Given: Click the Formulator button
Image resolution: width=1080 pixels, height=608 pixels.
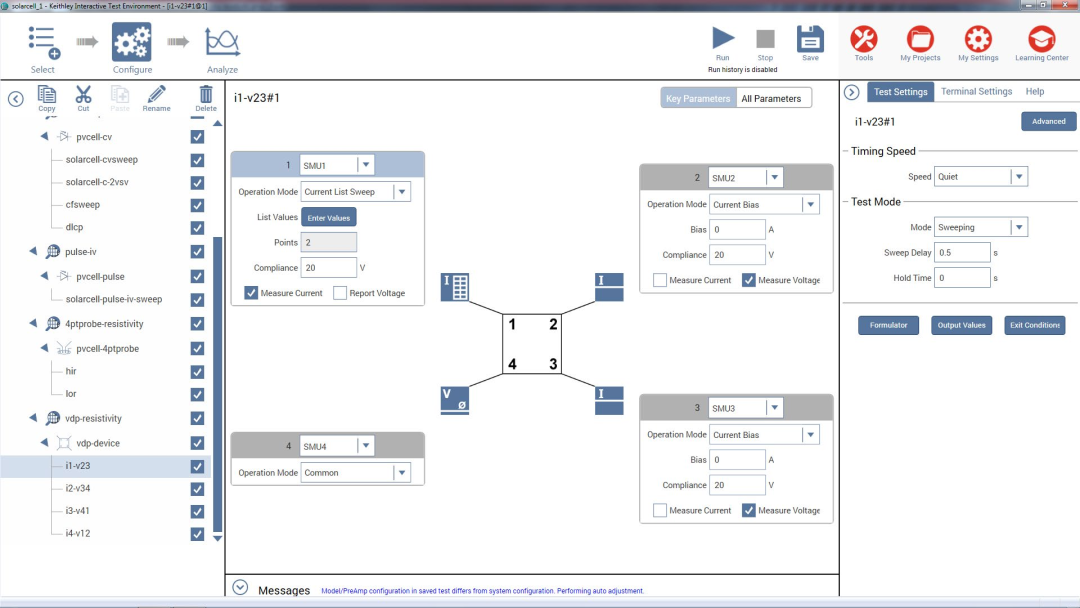Looking at the screenshot, I should point(888,325).
